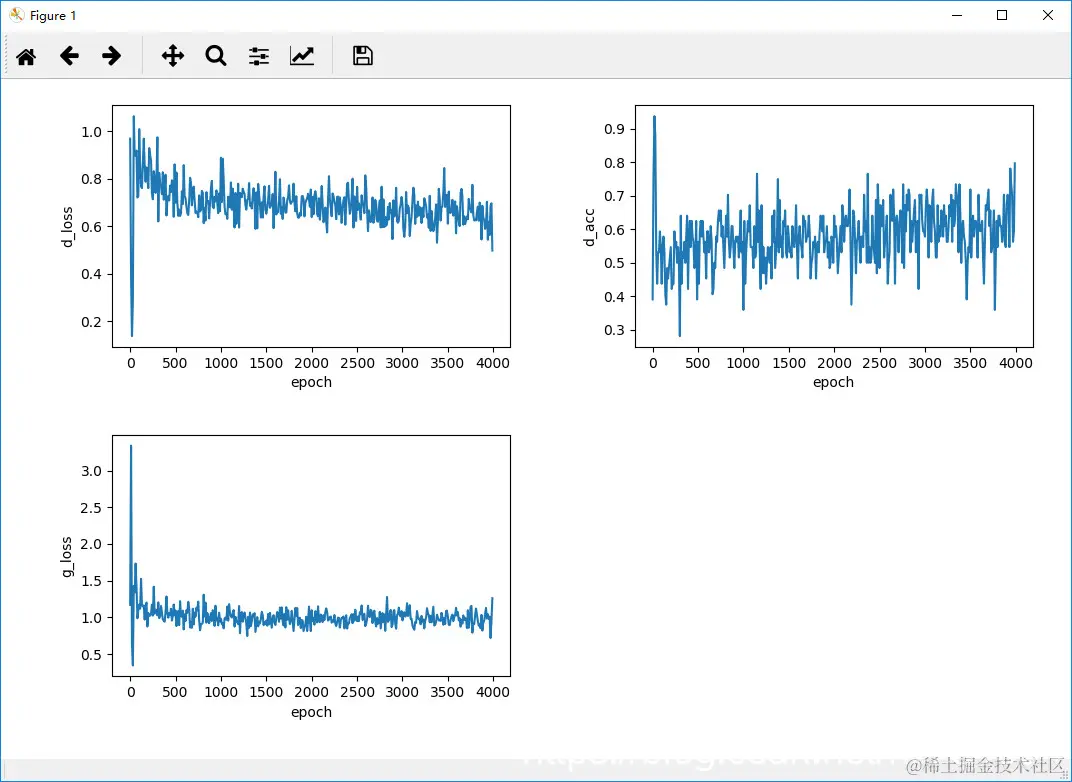Click the g_loss y-axis label
Image resolution: width=1072 pixels, height=782 pixels.
coord(67,556)
